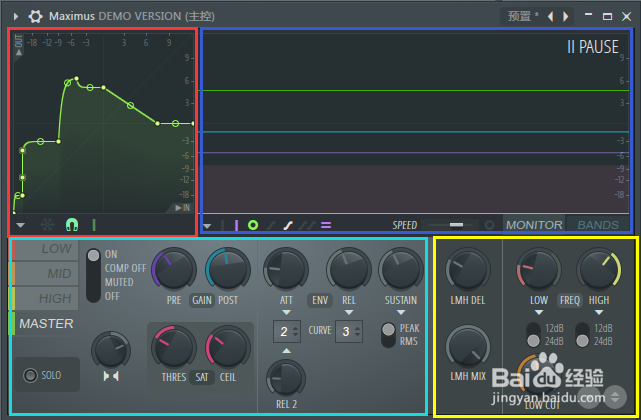Click the HIGH frequency knob
Screen dimensions: 641x420
point(599,270)
